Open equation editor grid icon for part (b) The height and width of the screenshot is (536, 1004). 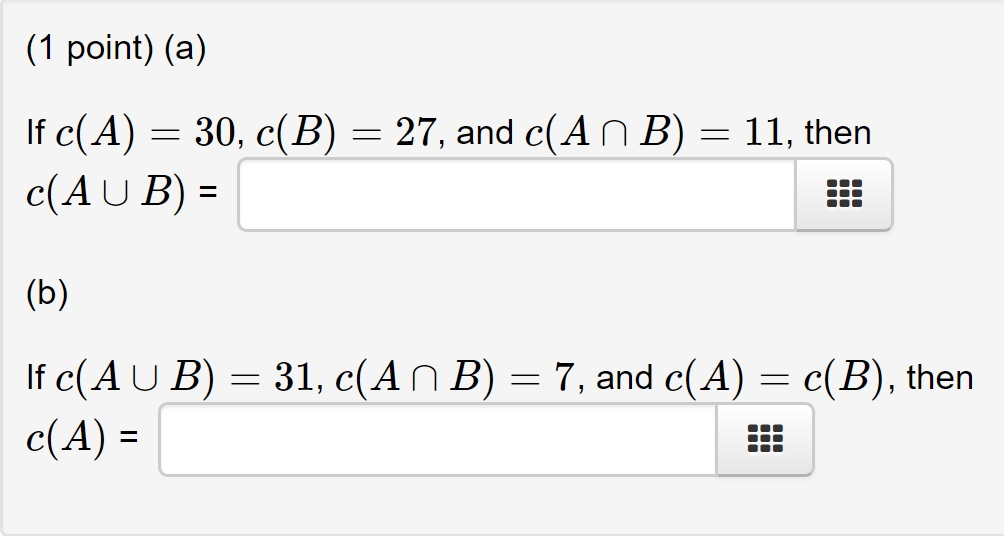coord(765,440)
